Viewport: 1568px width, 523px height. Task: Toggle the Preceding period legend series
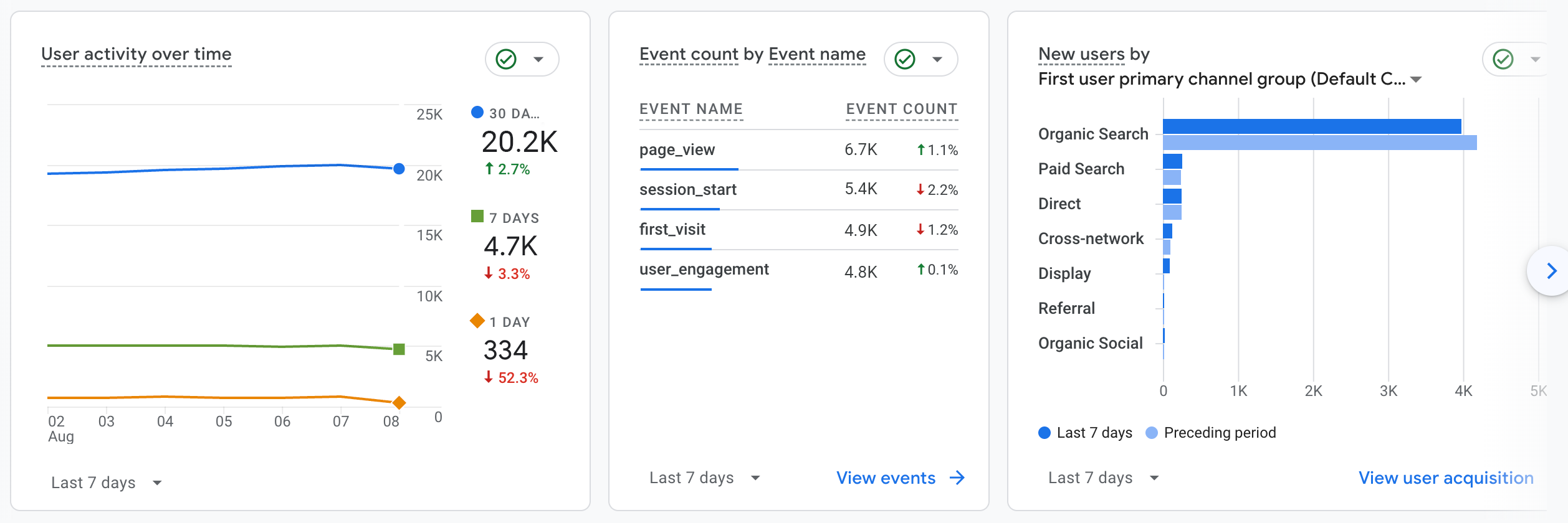[x=1211, y=433]
